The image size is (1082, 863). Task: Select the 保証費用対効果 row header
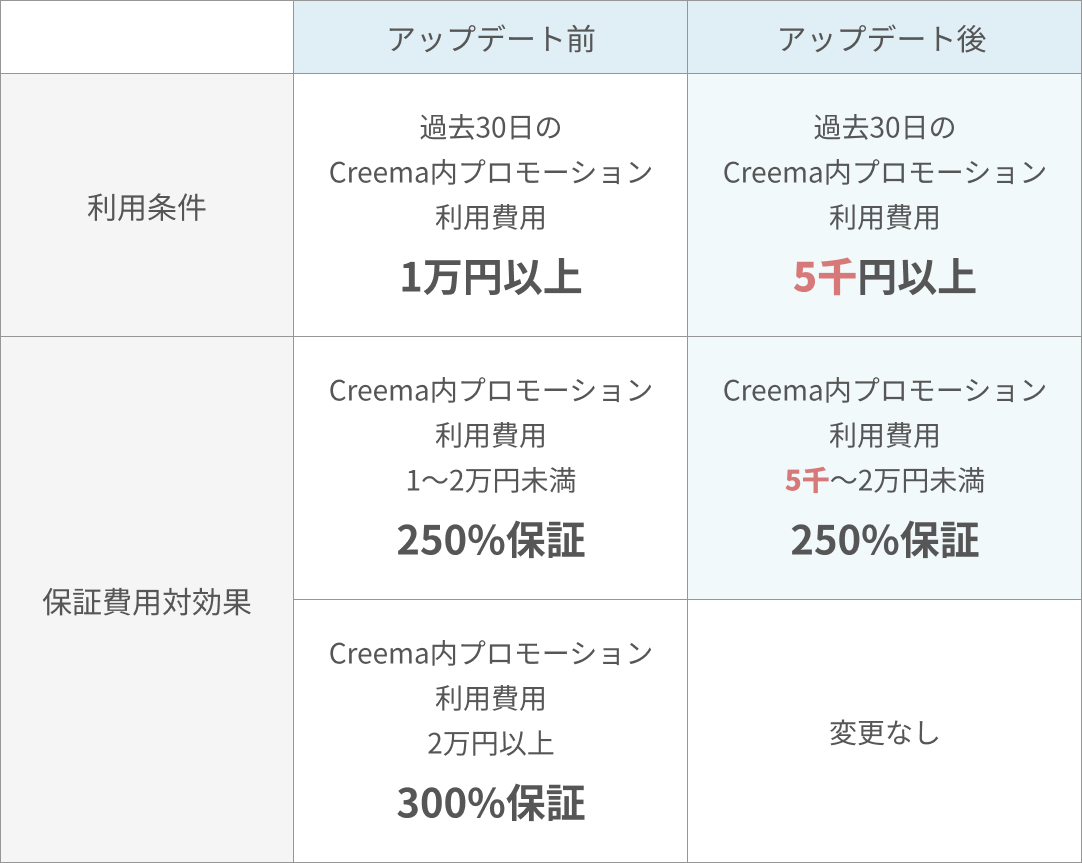pos(146,602)
